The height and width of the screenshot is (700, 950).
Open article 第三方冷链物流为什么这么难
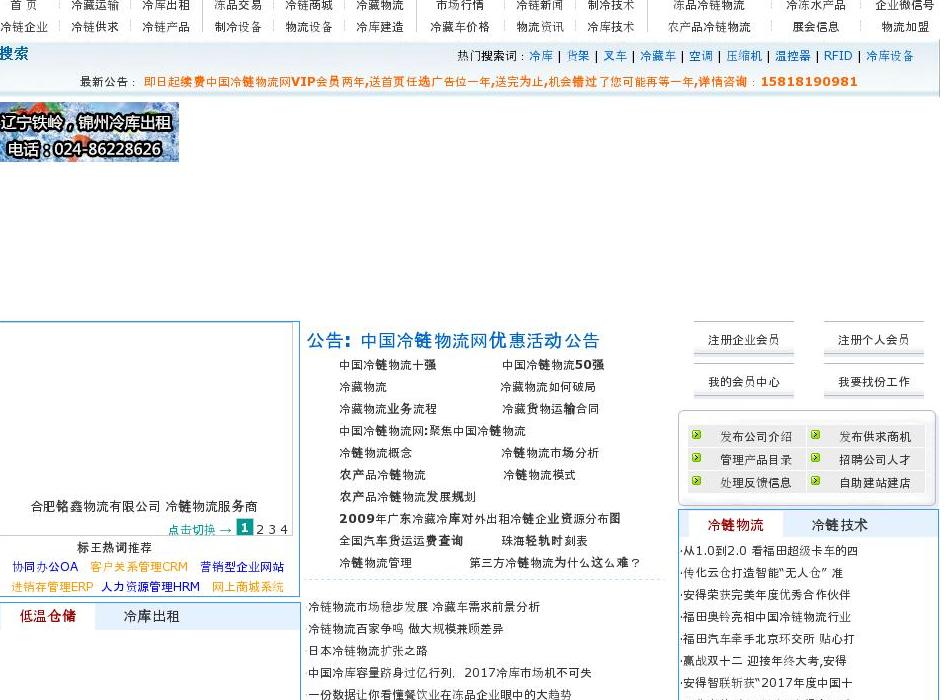[554, 562]
